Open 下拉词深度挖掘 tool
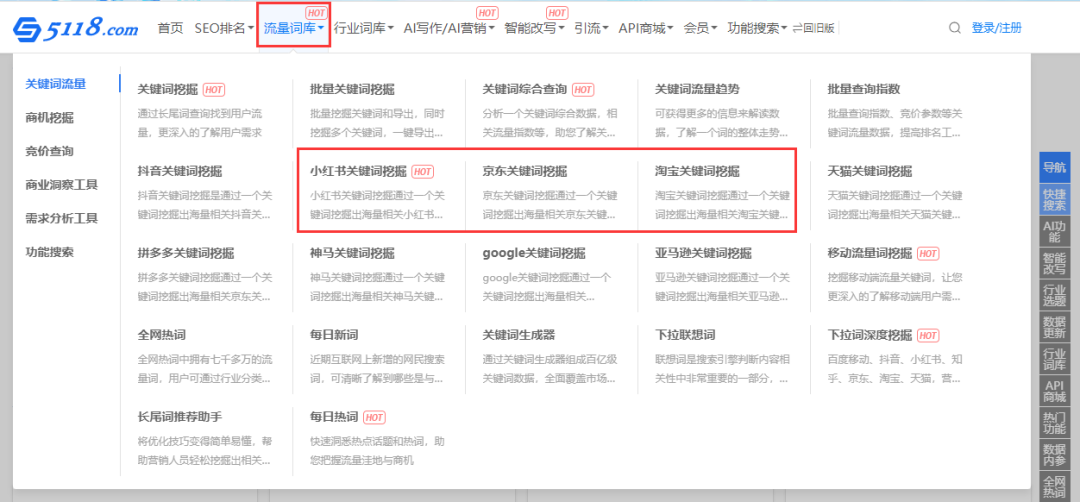 coord(869,335)
